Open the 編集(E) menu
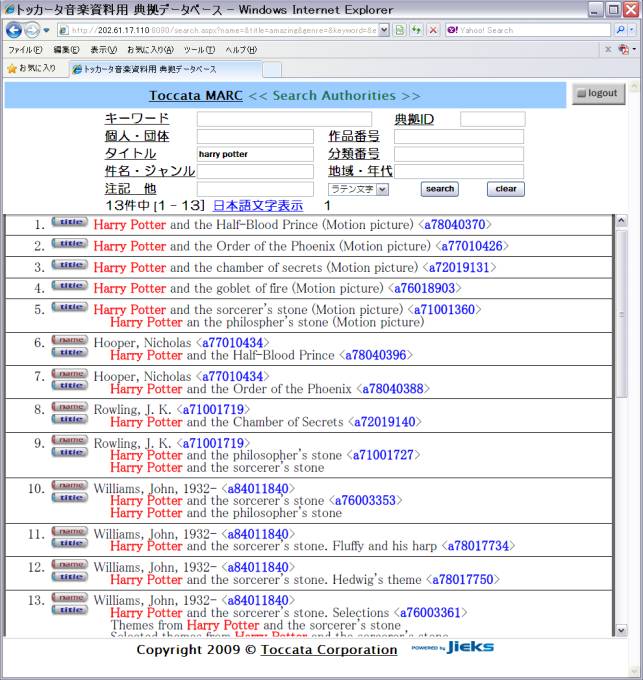 click(x=66, y=50)
